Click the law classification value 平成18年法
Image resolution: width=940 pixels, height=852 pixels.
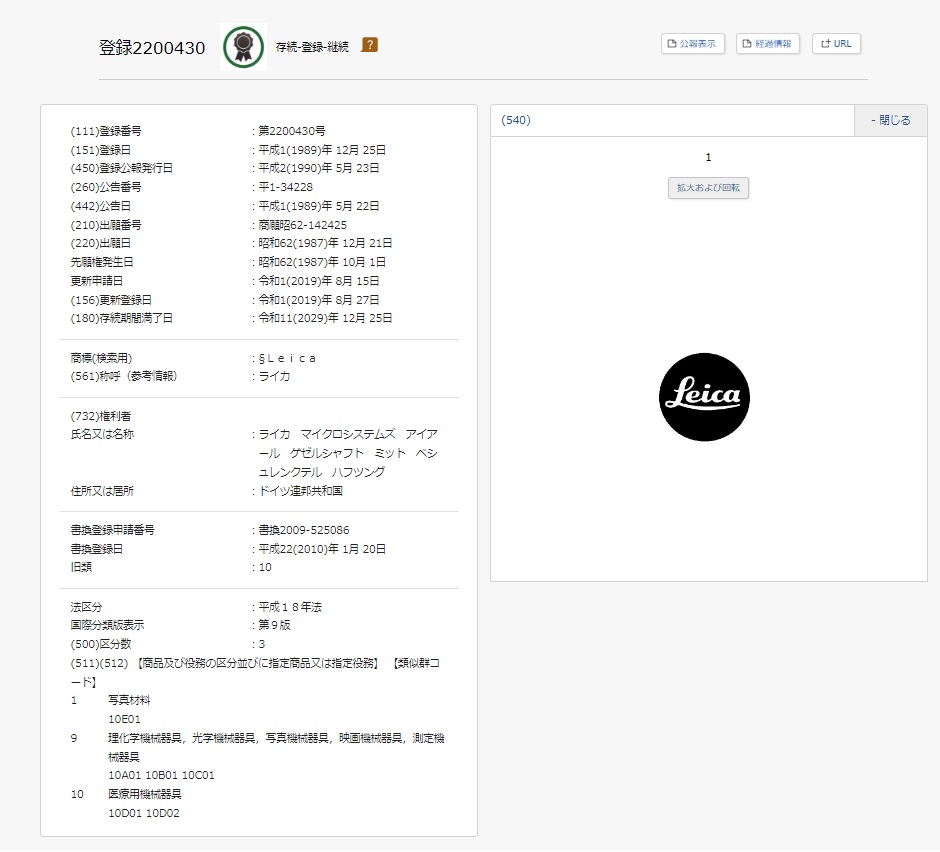click(x=290, y=607)
